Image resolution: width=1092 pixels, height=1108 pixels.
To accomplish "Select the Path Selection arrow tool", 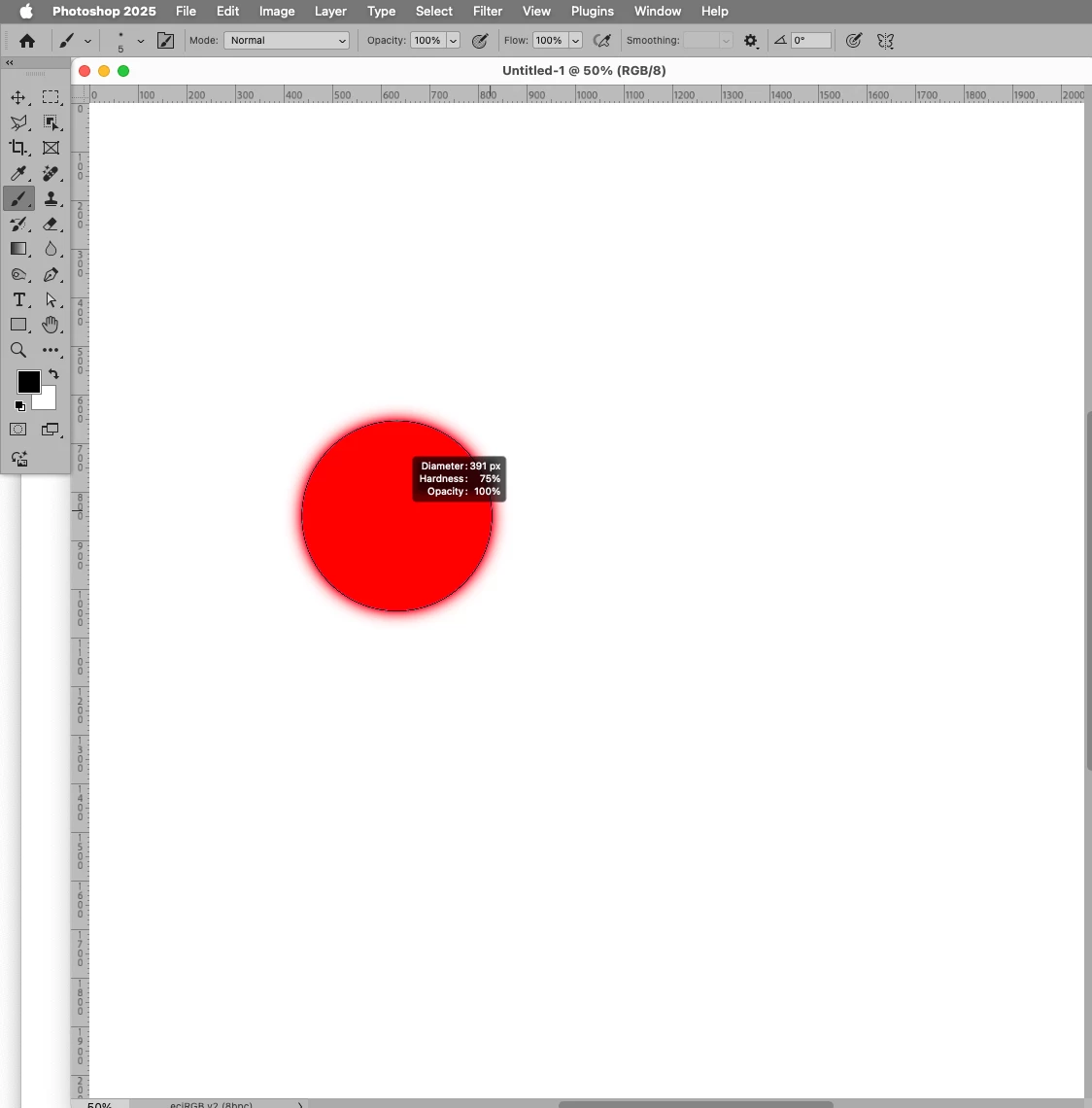I will pos(51,299).
